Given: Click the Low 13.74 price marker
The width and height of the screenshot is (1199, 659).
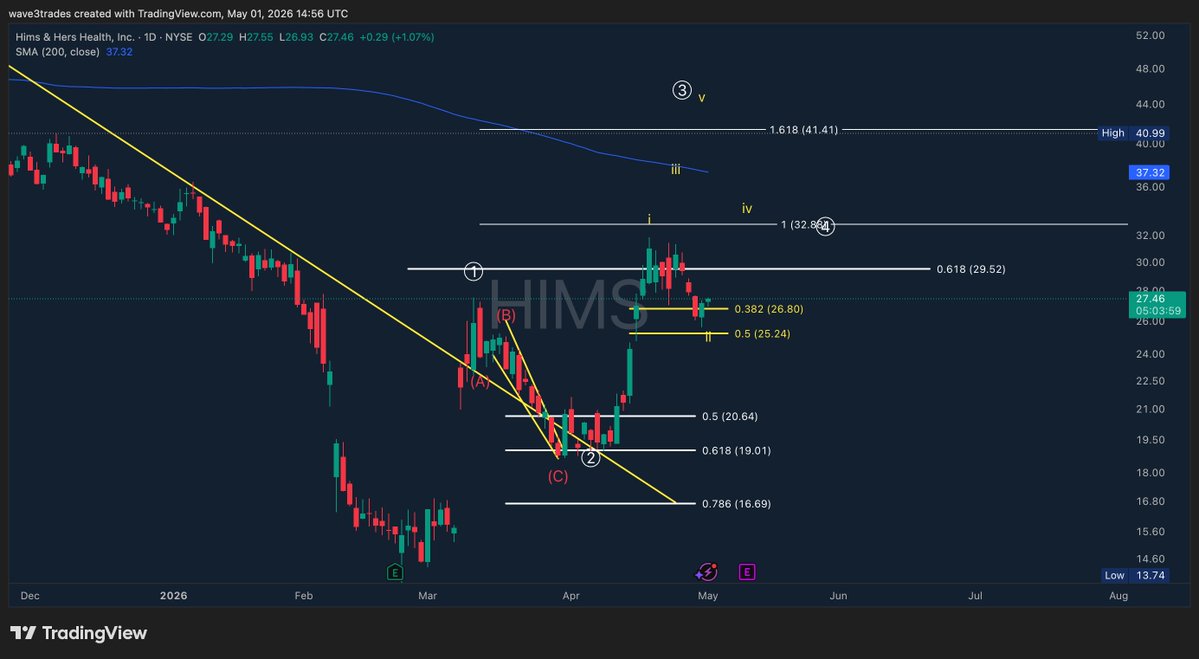Looking at the screenshot, I should (1135, 576).
